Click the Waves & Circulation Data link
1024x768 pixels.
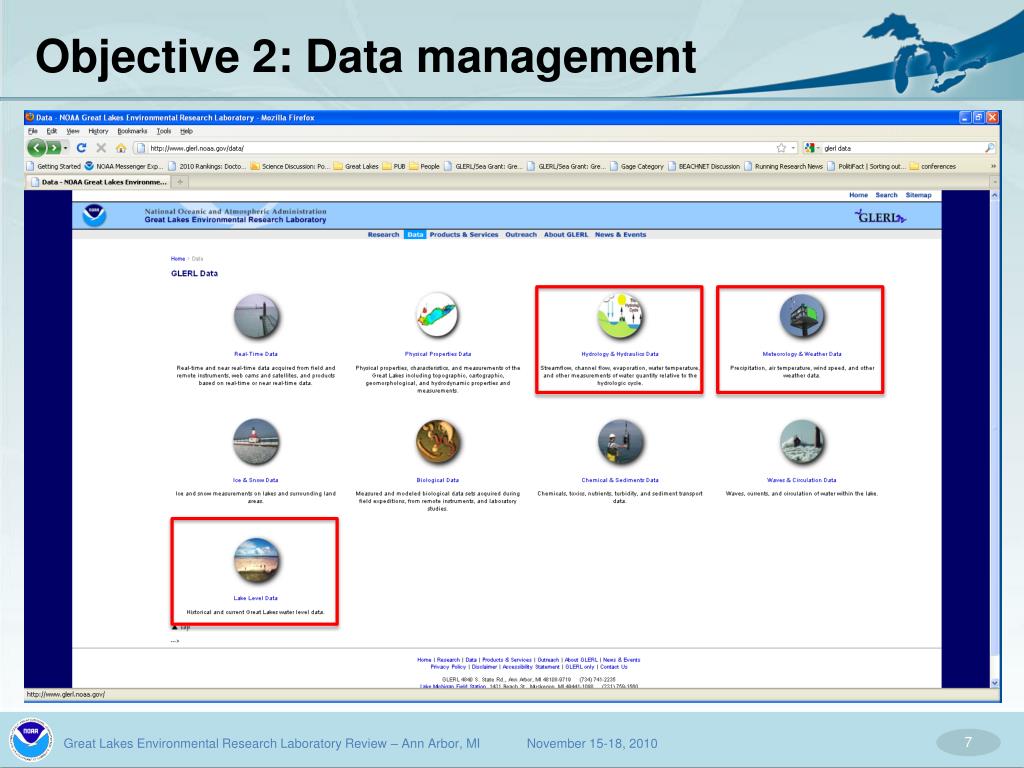coord(801,480)
